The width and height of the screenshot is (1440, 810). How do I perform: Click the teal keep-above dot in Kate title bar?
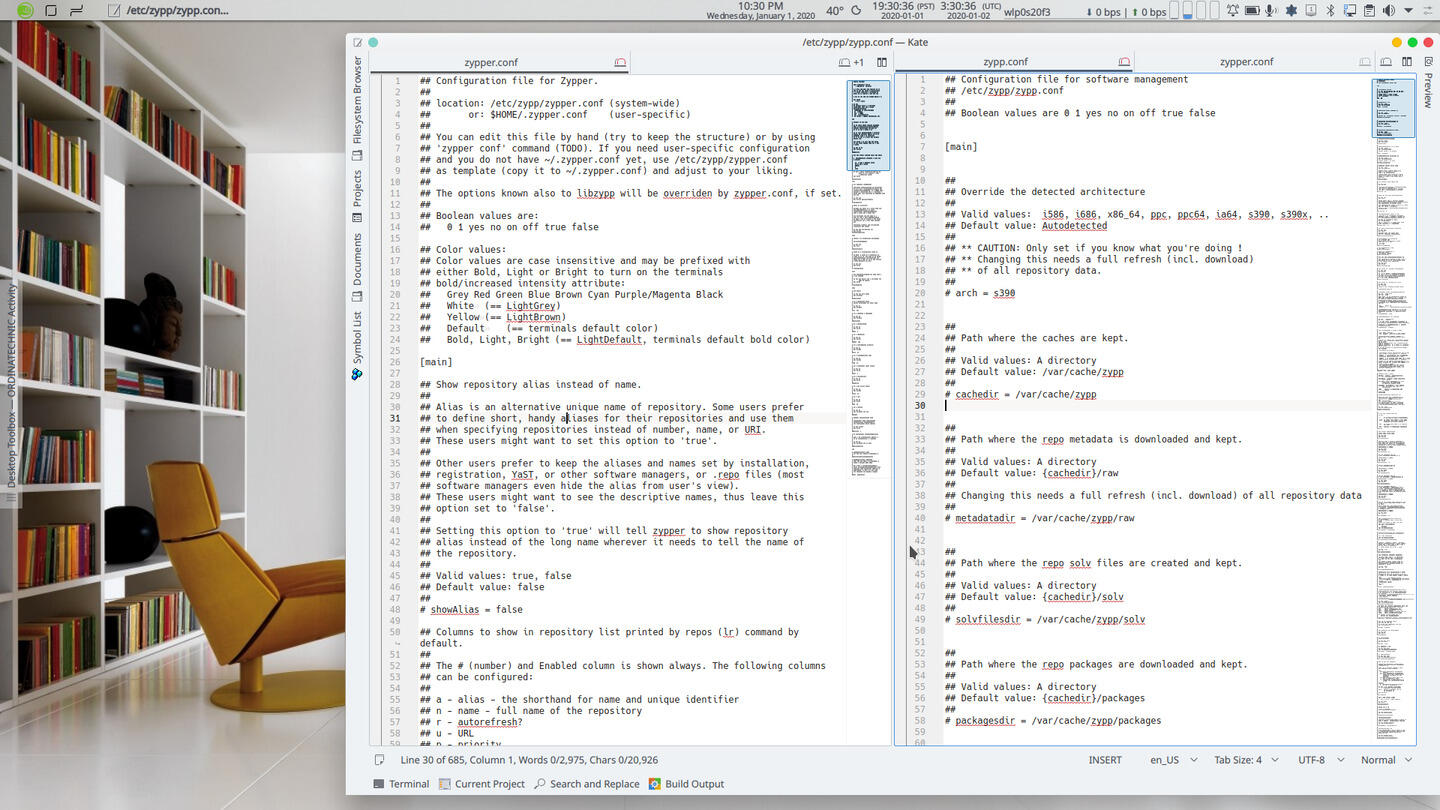coord(373,42)
